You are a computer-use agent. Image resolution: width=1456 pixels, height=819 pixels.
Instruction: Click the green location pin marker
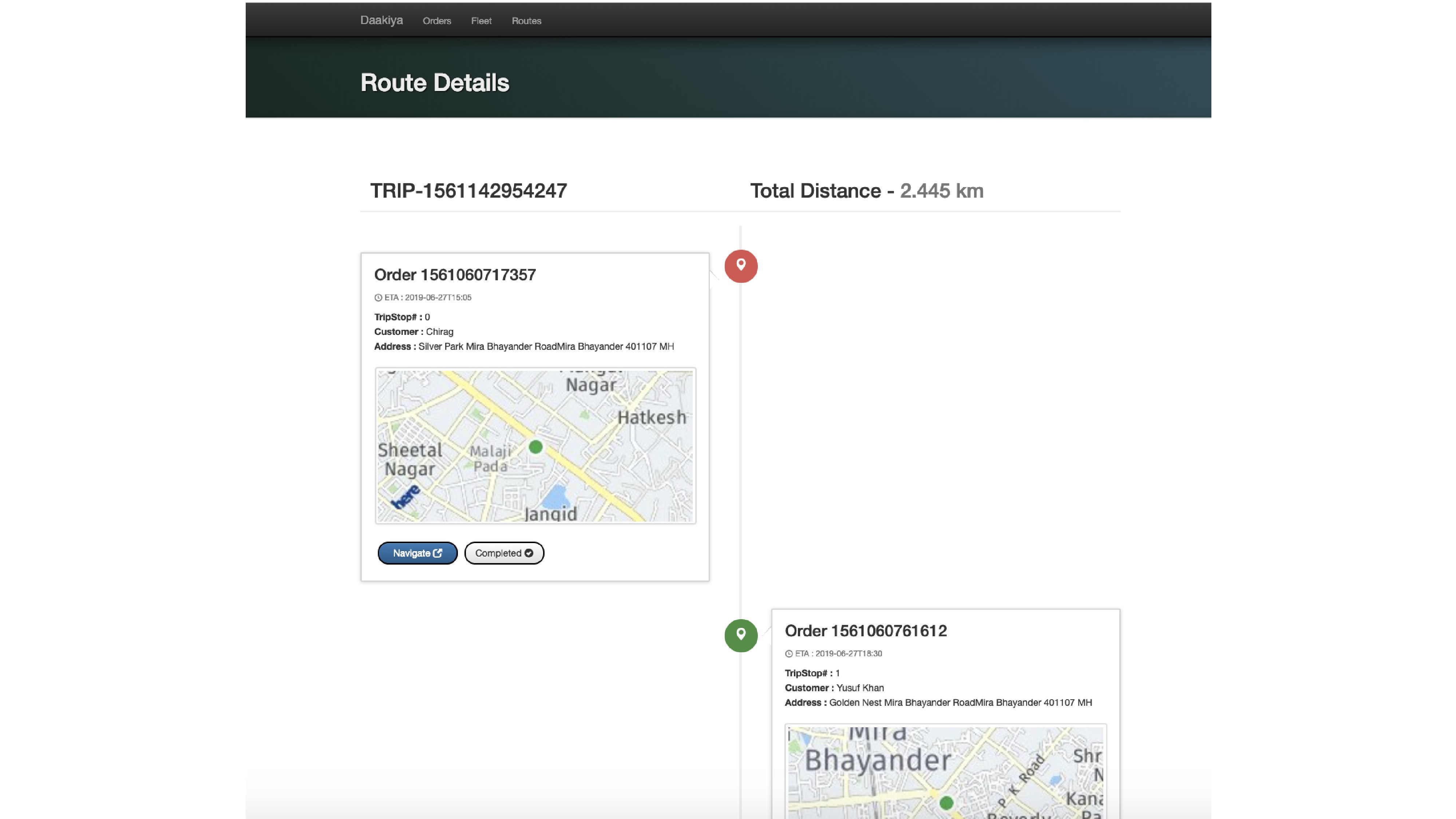coord(740,635)
